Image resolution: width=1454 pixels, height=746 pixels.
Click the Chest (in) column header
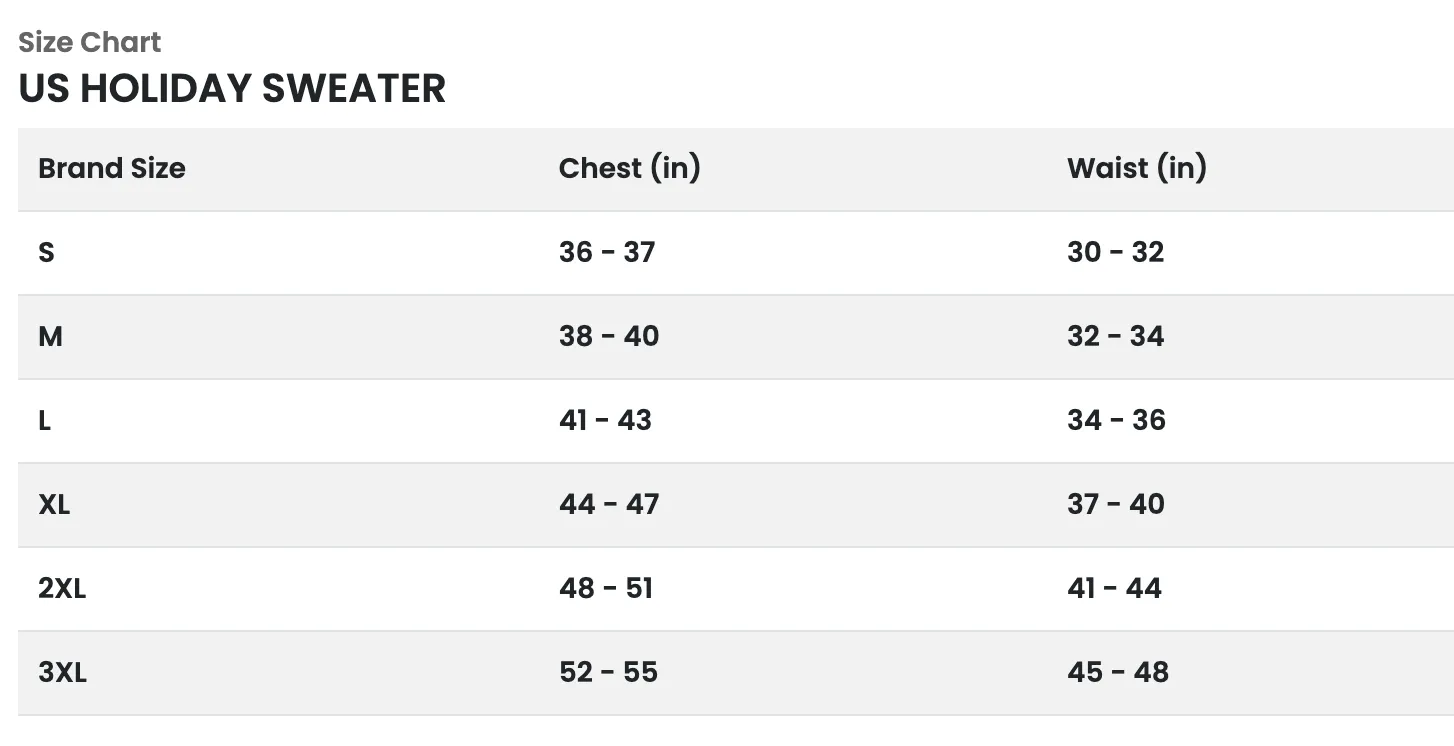coord(629,168)
